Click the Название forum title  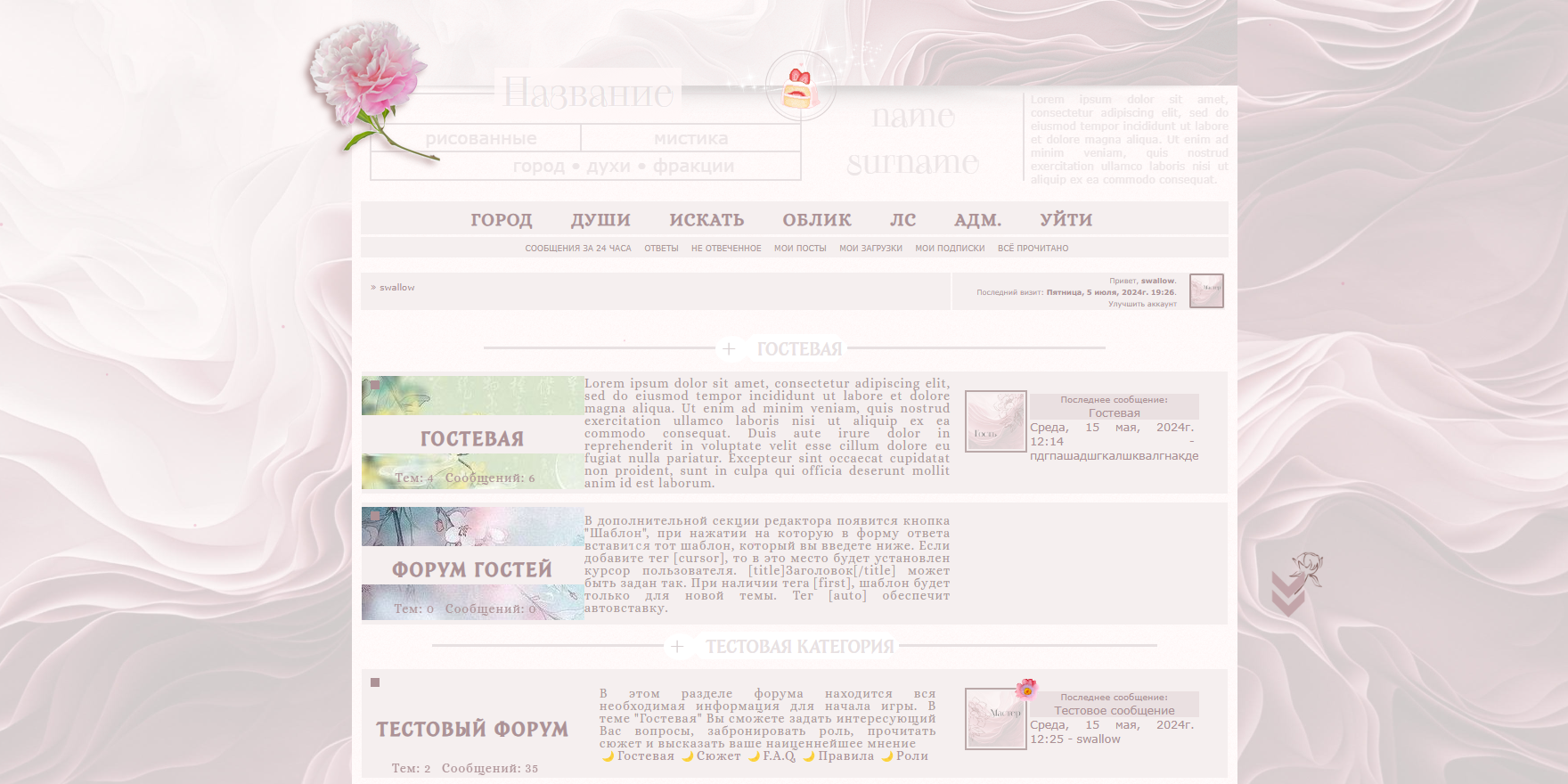(x=588, y=93)
